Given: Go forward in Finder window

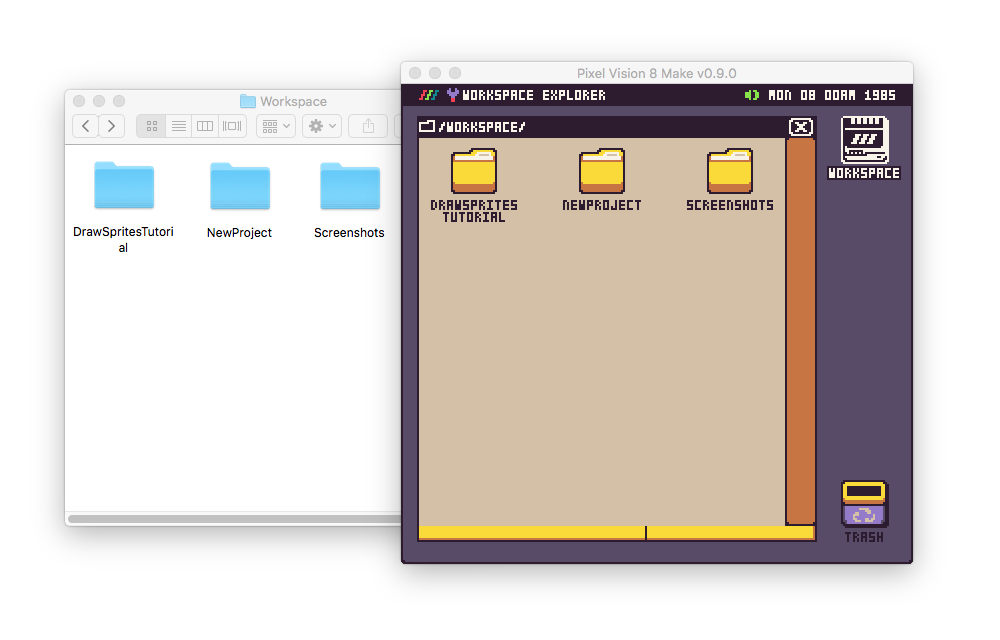Looking at the screenshot, I should click(x=112, y=126).
